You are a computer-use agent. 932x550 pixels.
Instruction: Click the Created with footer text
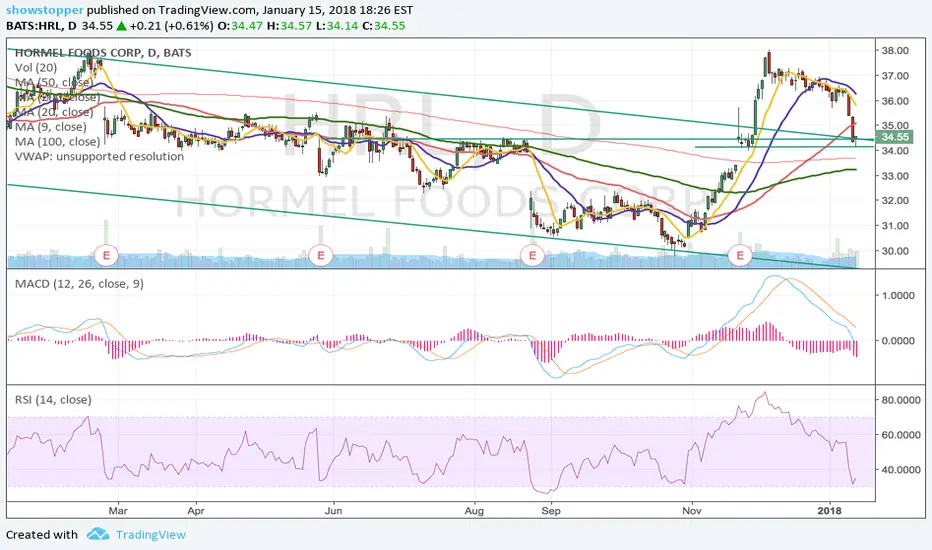point(42,535)
